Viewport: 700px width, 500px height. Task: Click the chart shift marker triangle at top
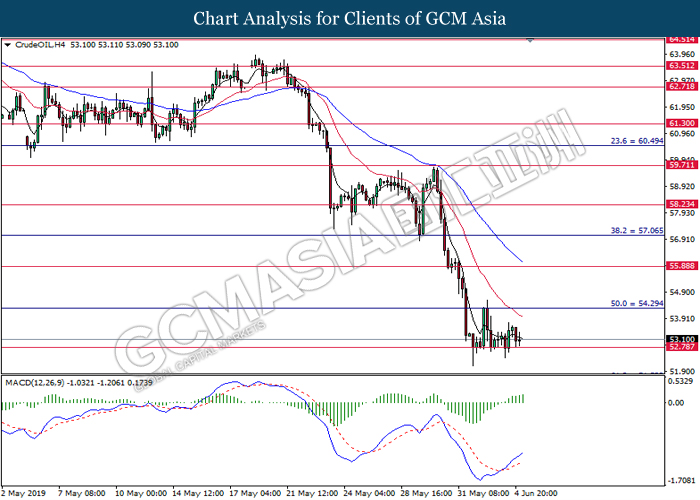[530, 41]
